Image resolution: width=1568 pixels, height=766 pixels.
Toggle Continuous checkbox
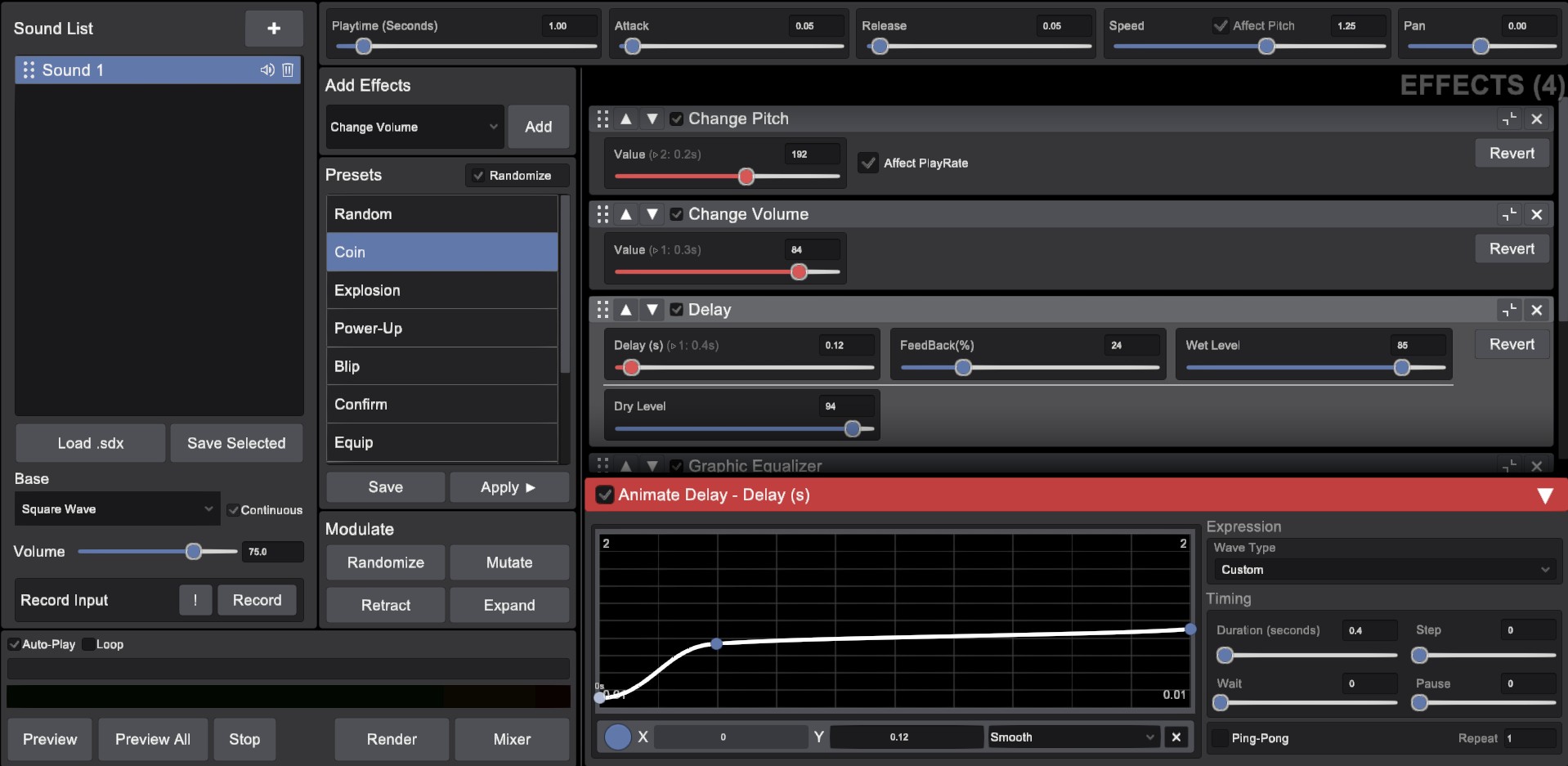(233, 510)
